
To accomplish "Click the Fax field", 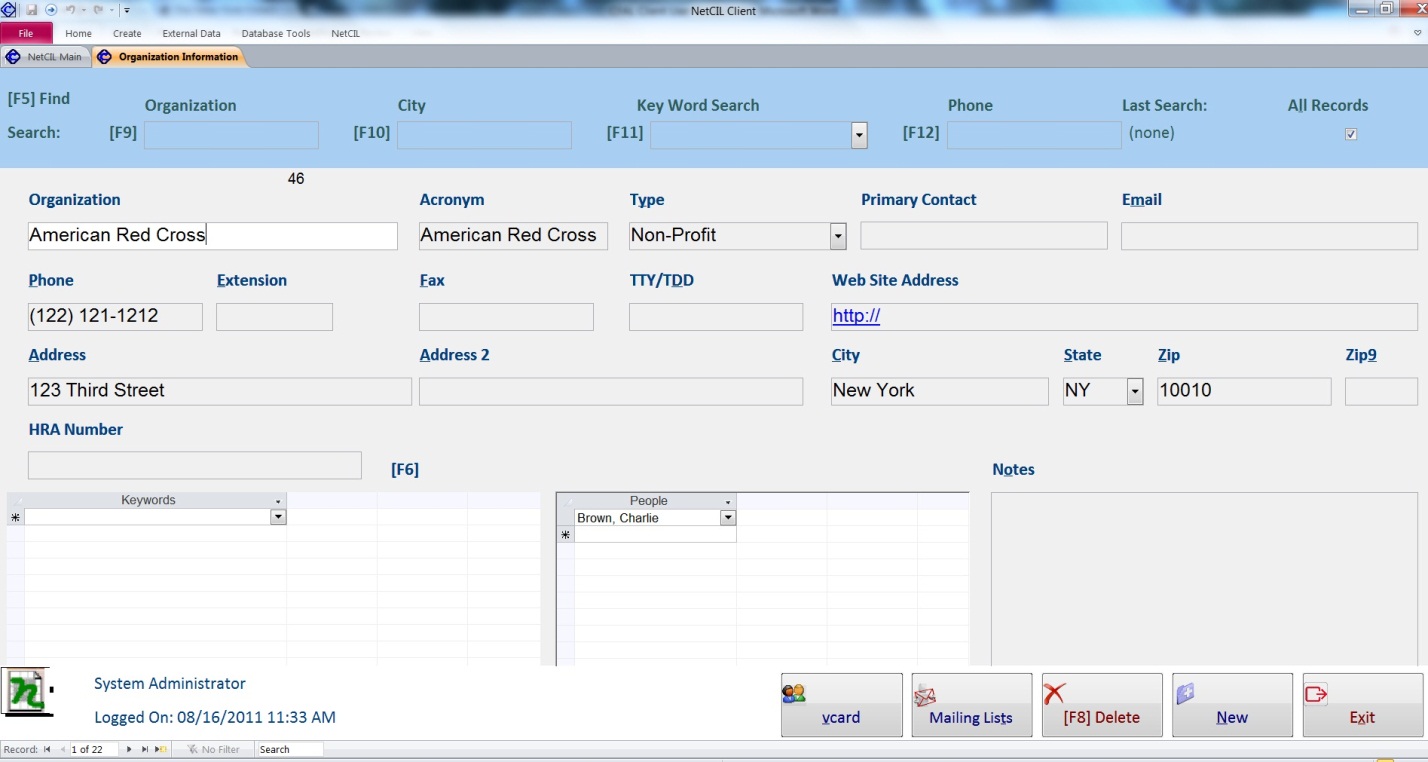I will pyautogui.click(x=506, y=317).
